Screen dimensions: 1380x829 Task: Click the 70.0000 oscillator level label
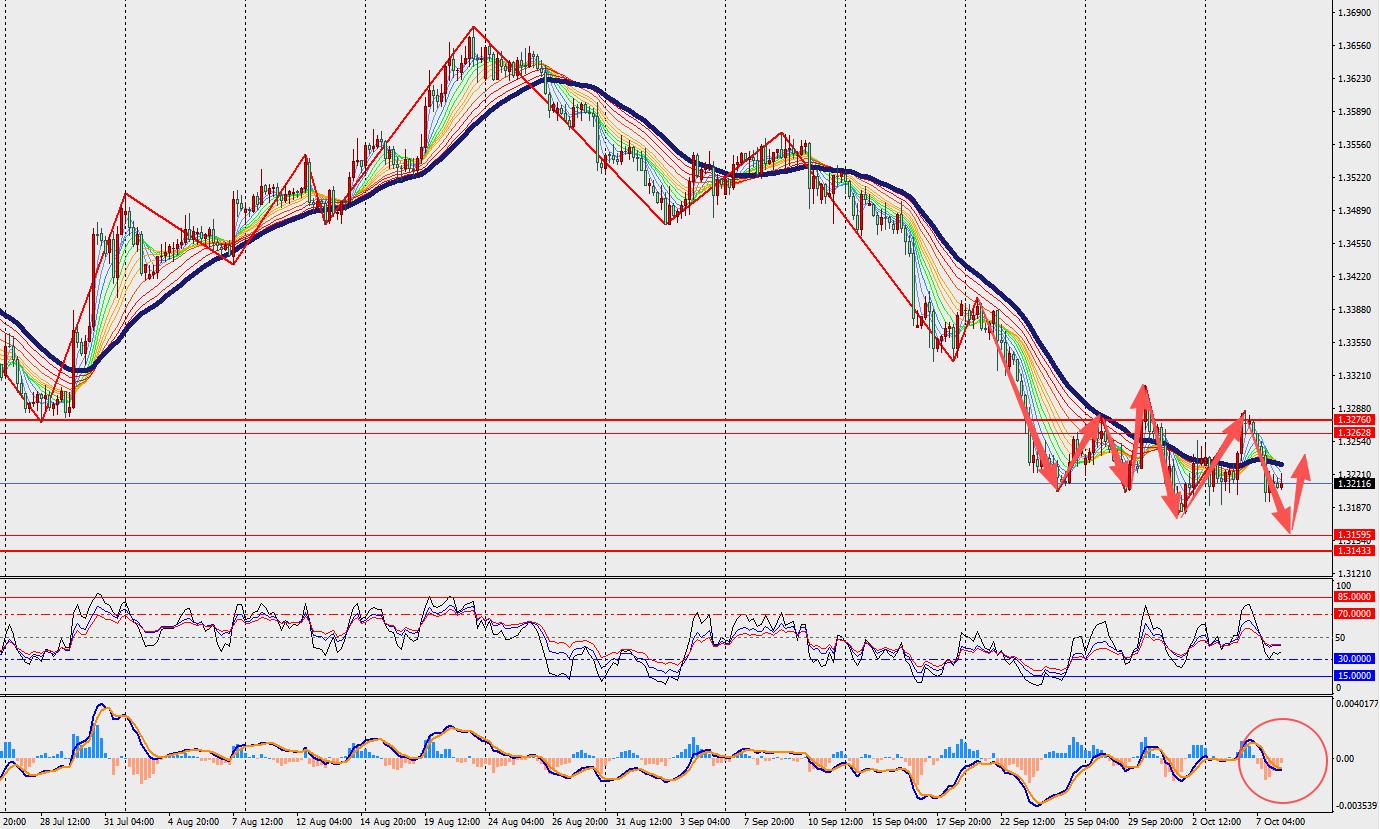(x=1354, y=614)
